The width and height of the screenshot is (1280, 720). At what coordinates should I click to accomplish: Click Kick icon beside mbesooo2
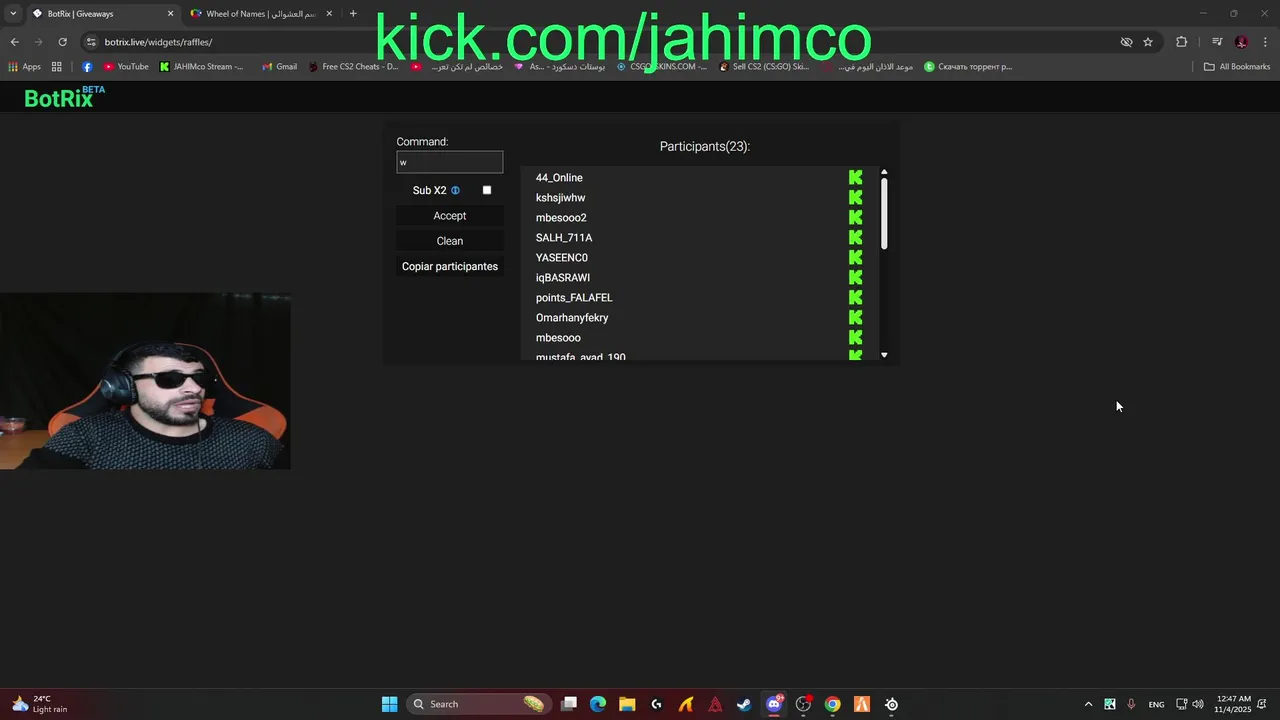pyautogui.click(x=855, y=217)
